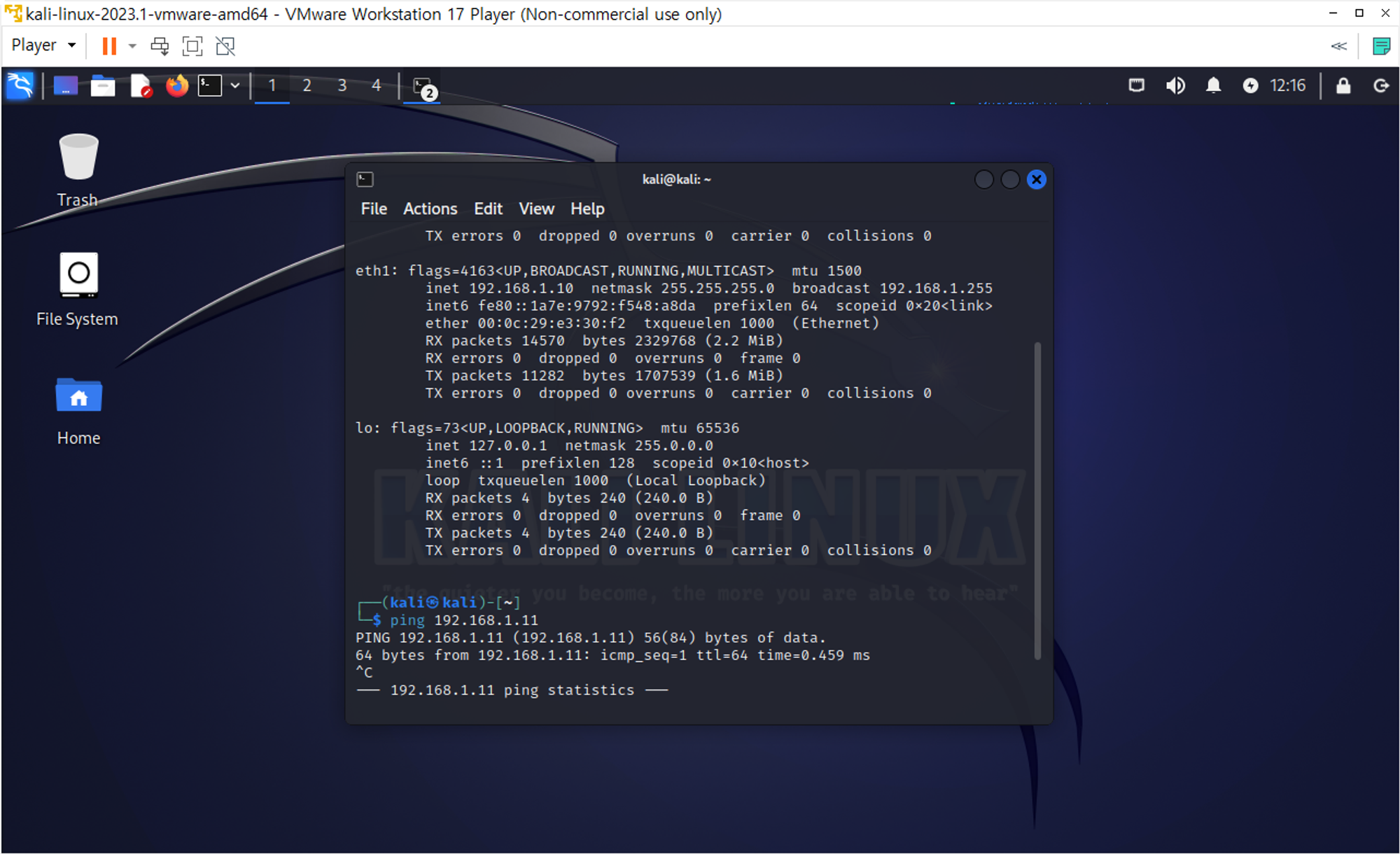Collapse the VMware toolbar double-chevron
Viewport: 1400px width, 854px height.
click(x=1338, y=46)
